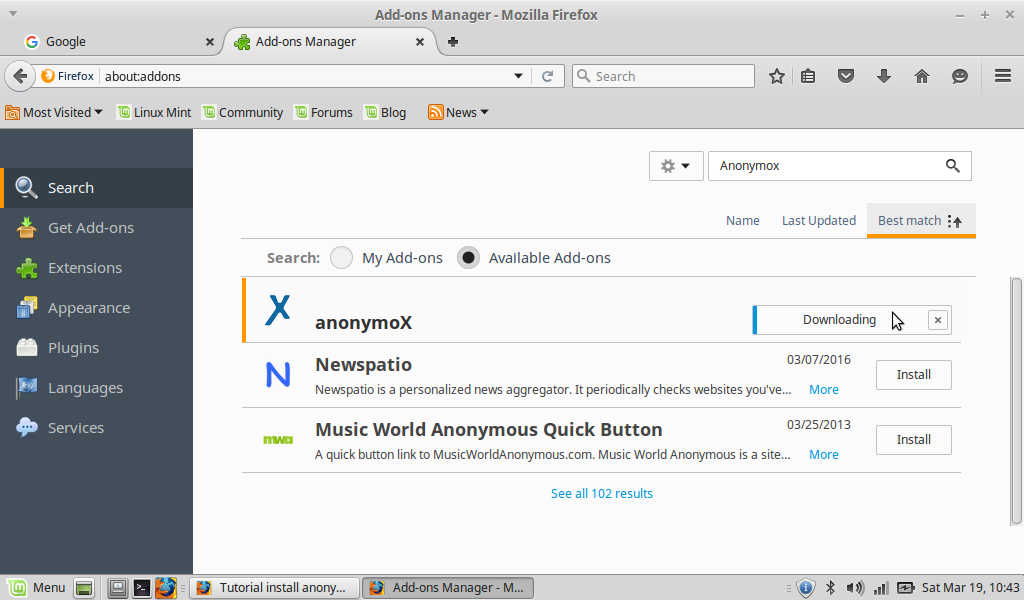Switch to the Add-ons Manager tab
Screen dimensions: 1024x600
pyautogui.click(x=330, y=42)
